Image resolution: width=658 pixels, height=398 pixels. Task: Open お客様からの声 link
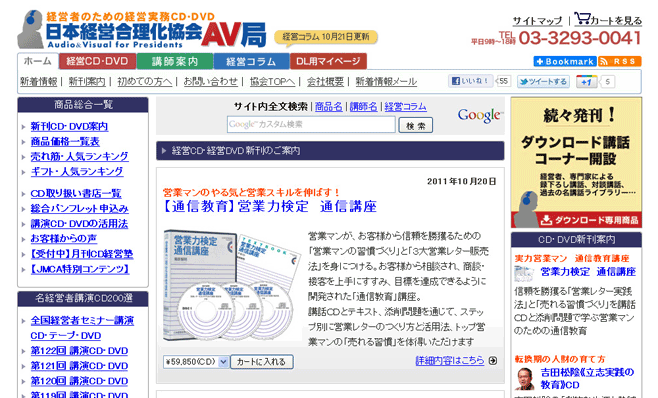64,238
